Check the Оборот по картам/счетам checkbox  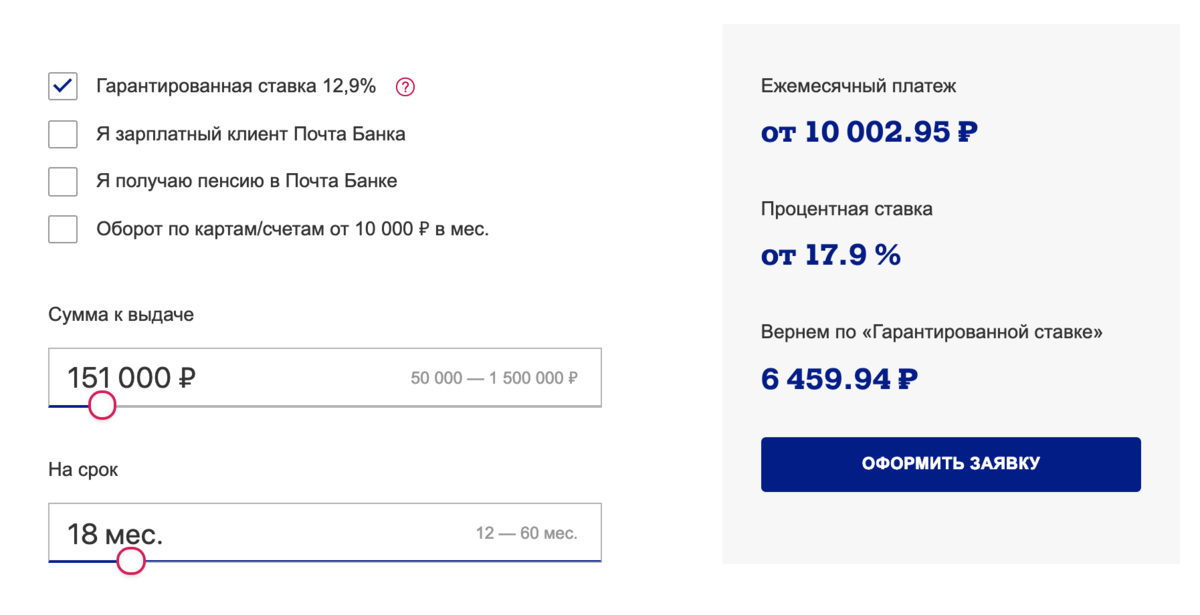(63, 229)
